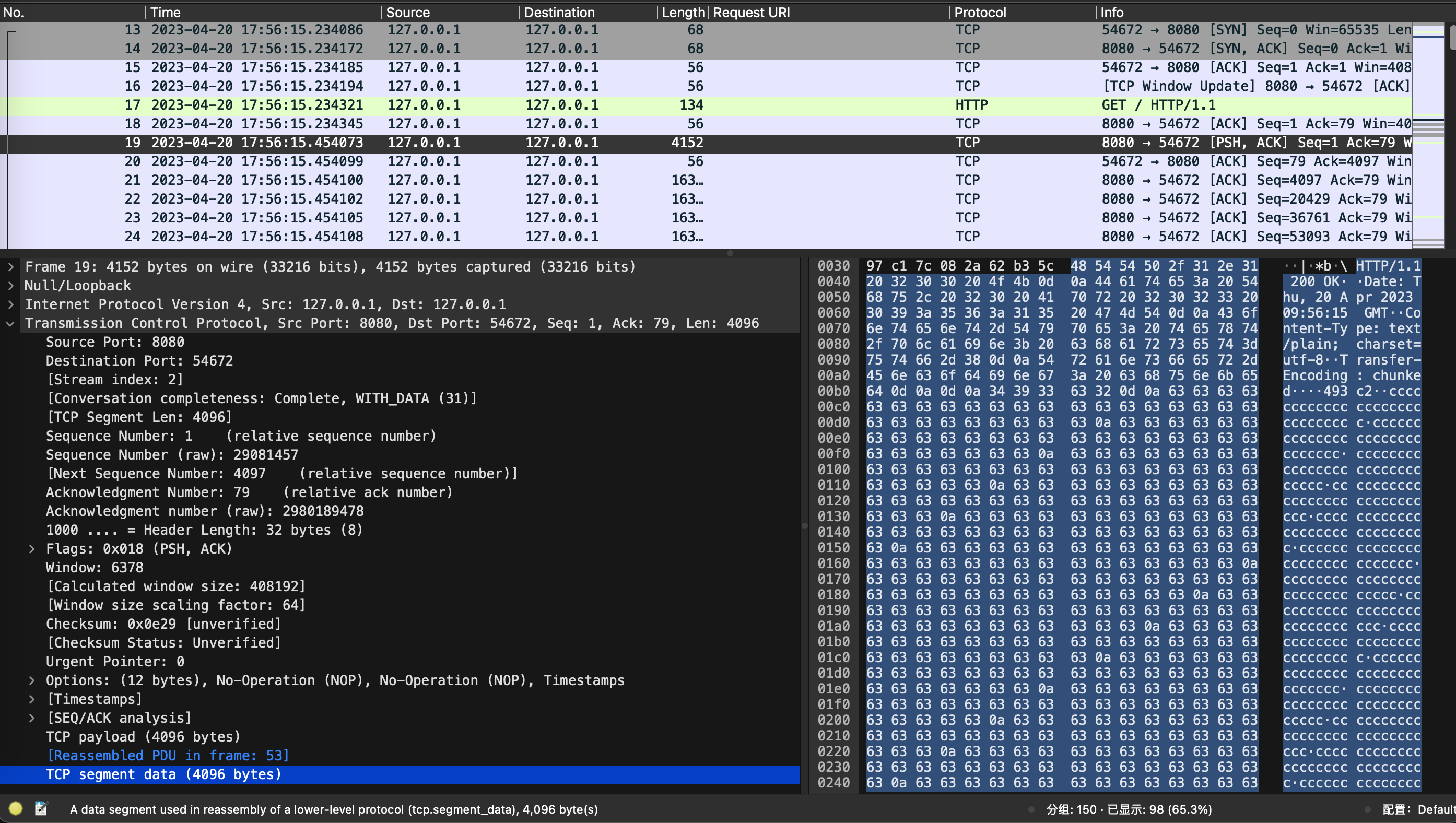Expand the [Timestamps] subtree
The width and height of the screenshot is (1456, 823).
tap(32, 699)
